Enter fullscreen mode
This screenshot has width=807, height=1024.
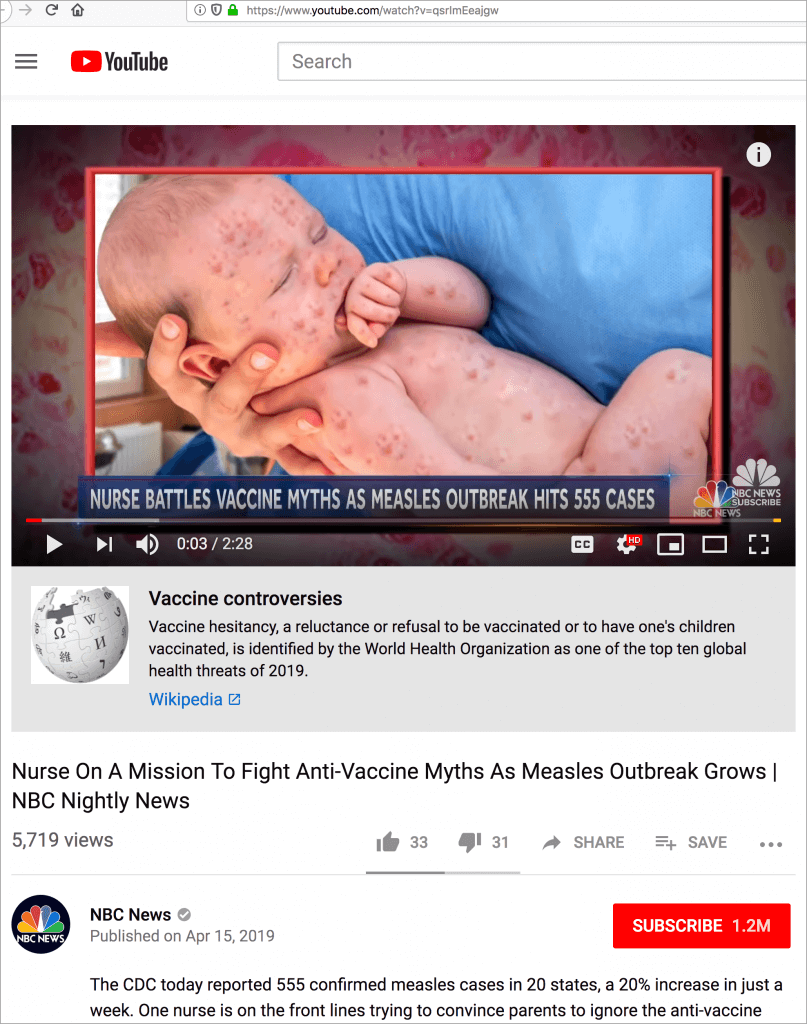(x=758, y=544)
